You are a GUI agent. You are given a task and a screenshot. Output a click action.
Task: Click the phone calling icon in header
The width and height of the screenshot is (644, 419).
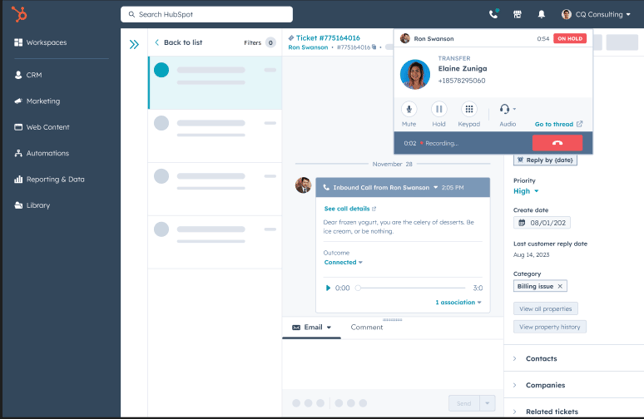pos(493,15)
